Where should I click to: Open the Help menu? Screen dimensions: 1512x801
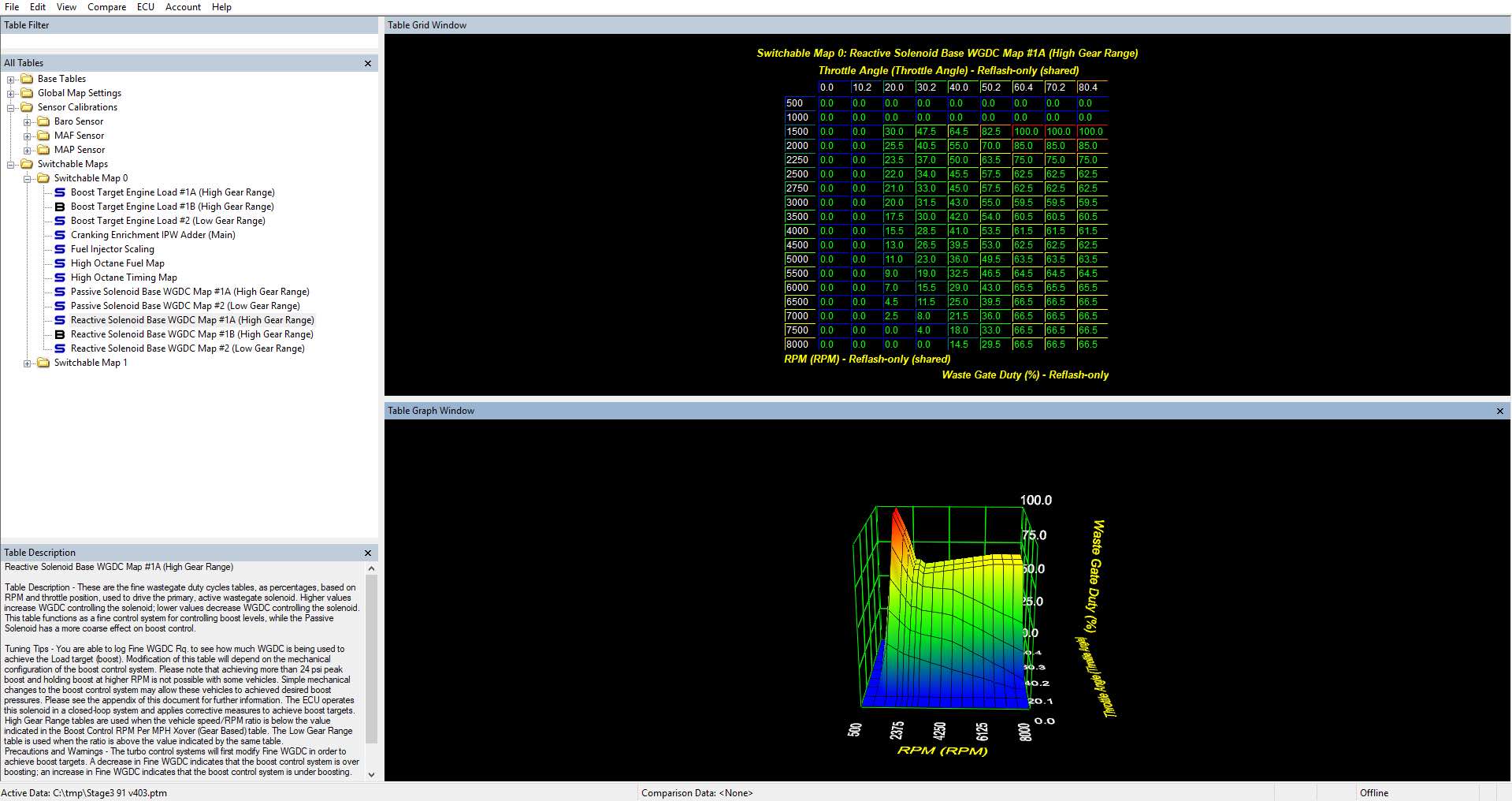[221, 6]
